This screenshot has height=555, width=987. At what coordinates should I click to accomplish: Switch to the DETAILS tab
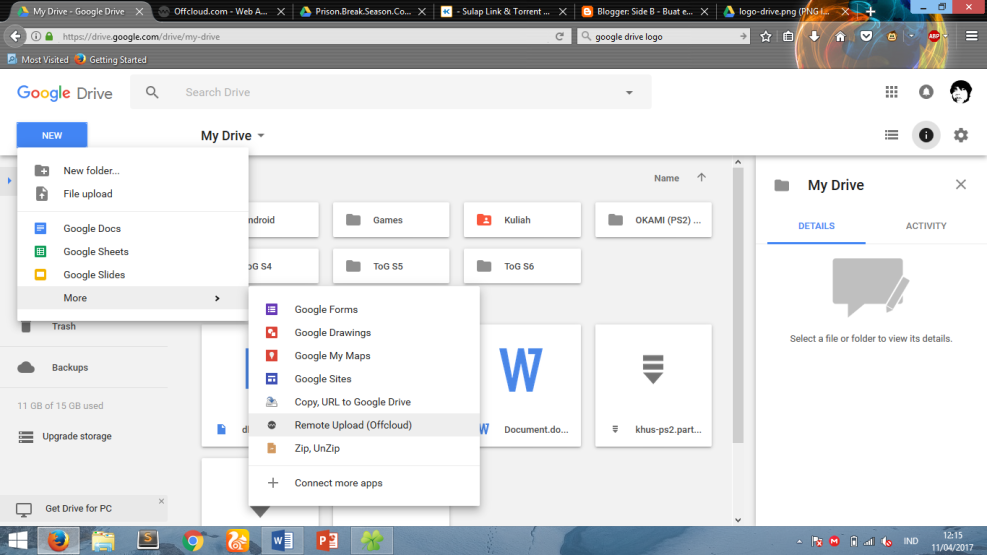[816, 226]
